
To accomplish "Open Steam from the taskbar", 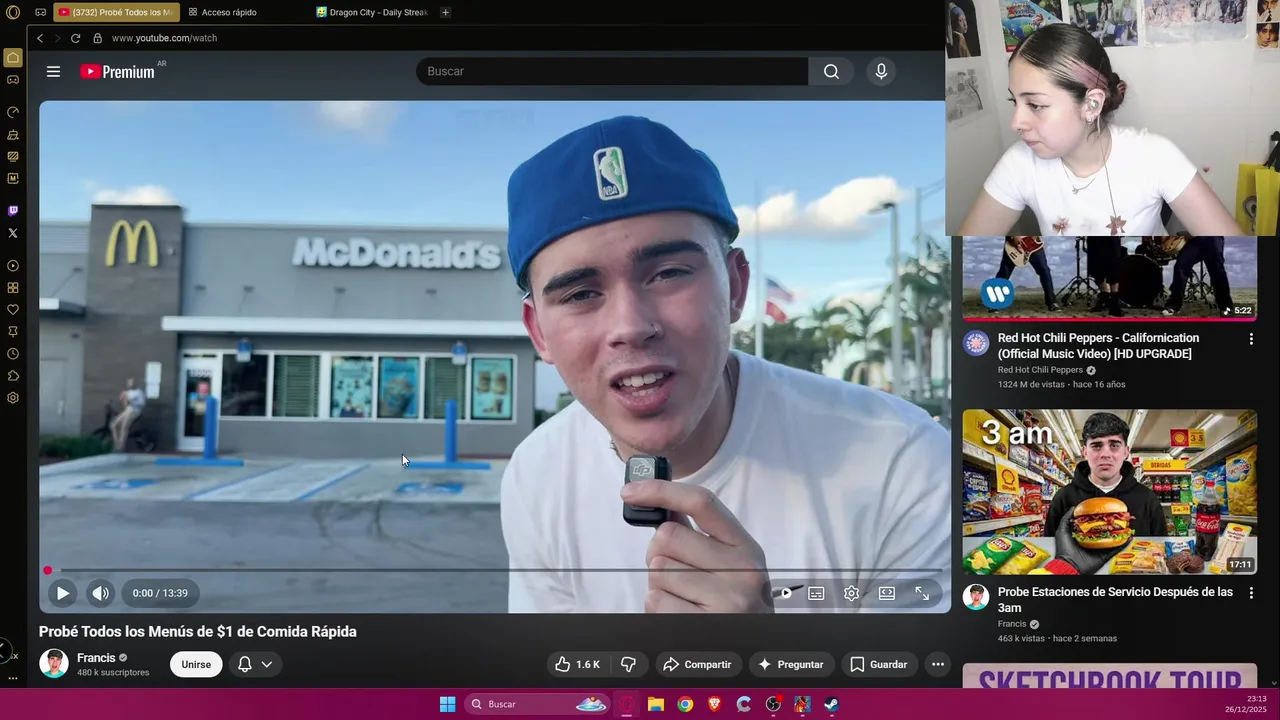I will 831,704.
